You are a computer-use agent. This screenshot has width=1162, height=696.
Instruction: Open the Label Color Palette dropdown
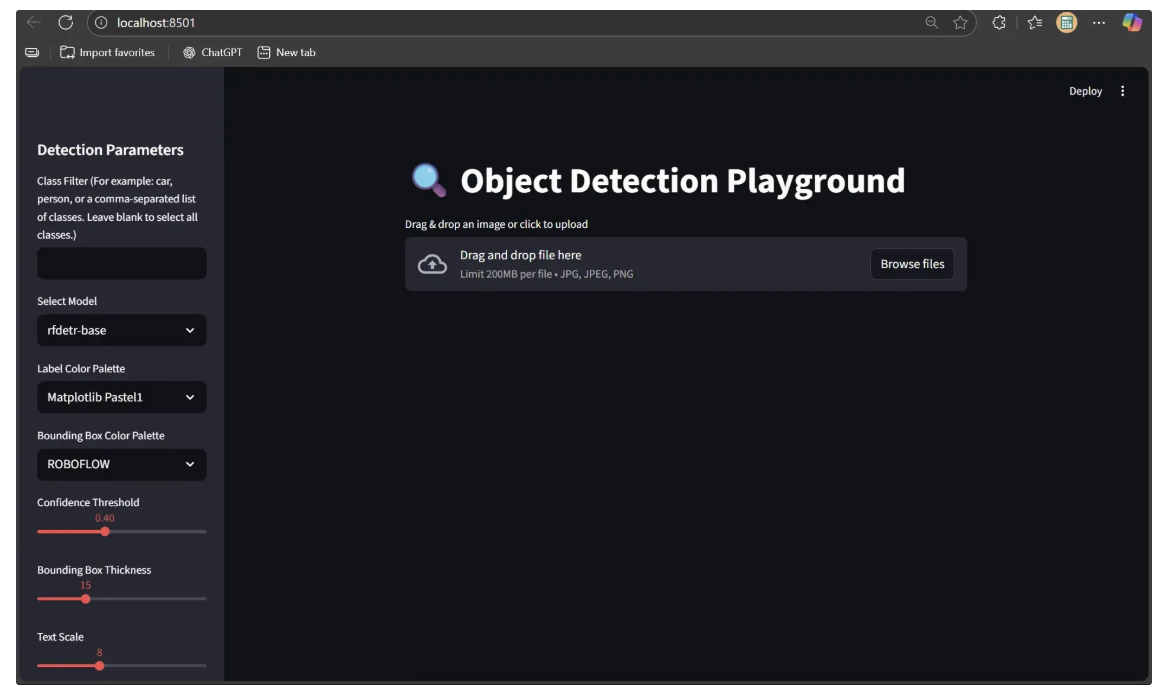(121, 397)
